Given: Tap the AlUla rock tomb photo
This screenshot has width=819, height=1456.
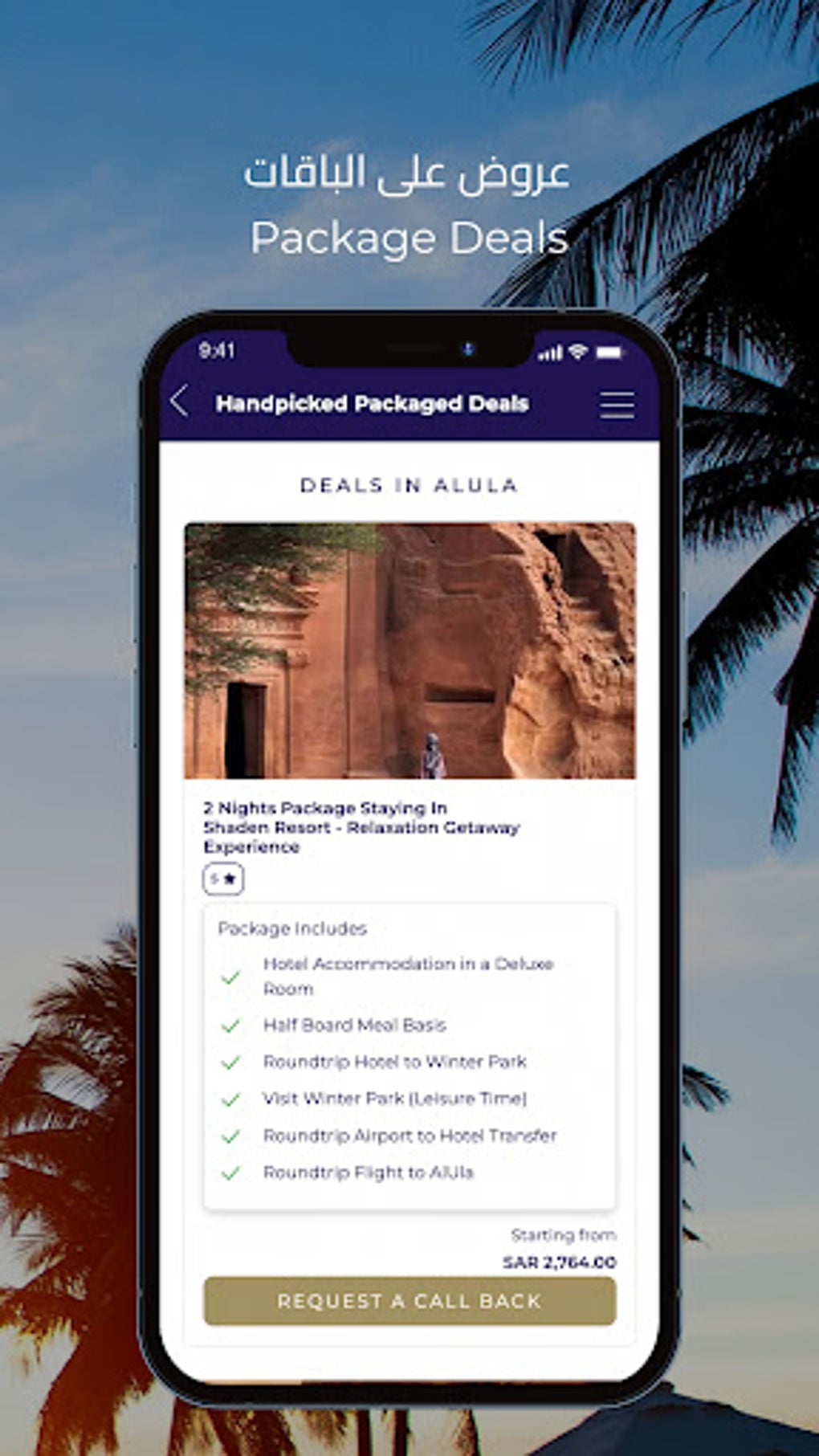Looking at the screenshot, I should pyautogui.click(x=409, y=651).
